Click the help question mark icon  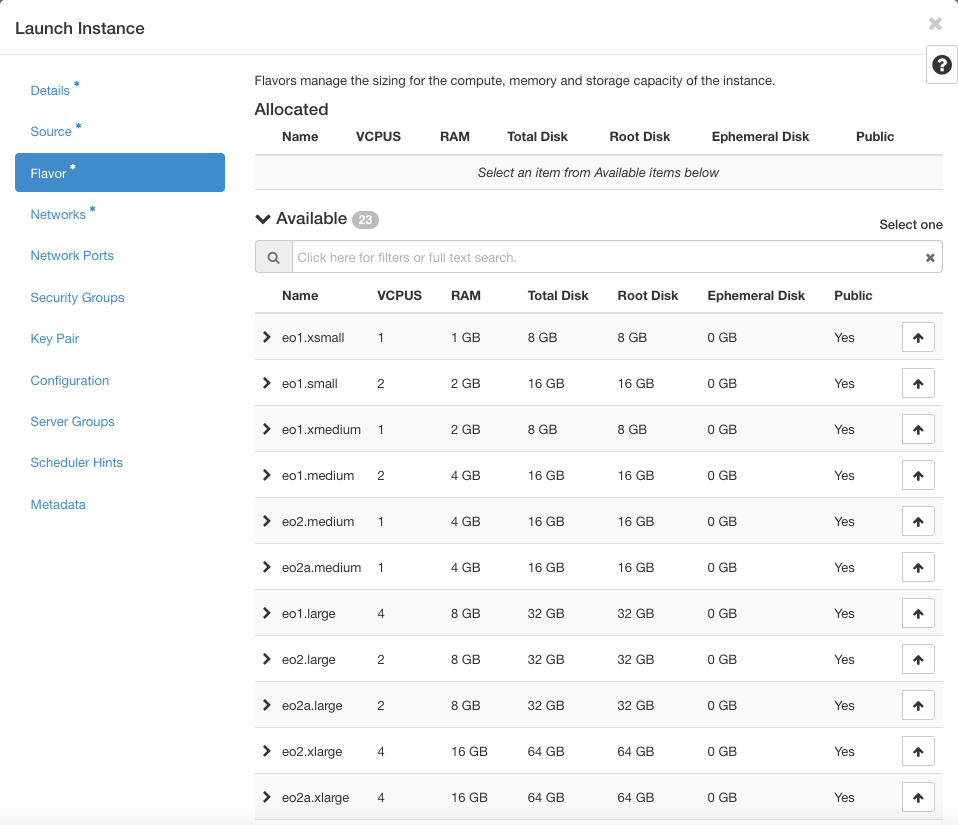(x=941, y=65)
